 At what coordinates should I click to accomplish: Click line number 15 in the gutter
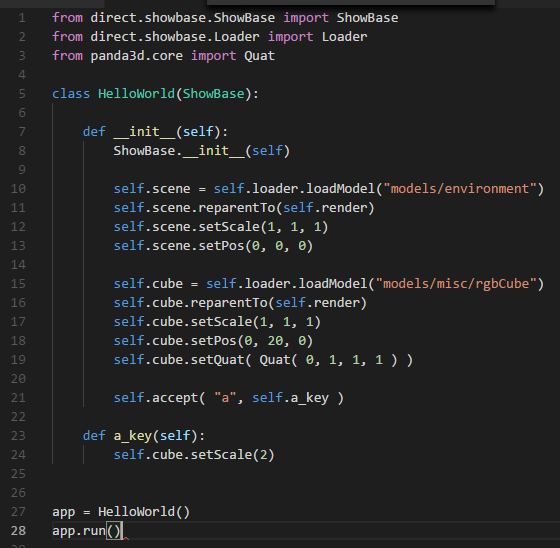tap(18, 284)
